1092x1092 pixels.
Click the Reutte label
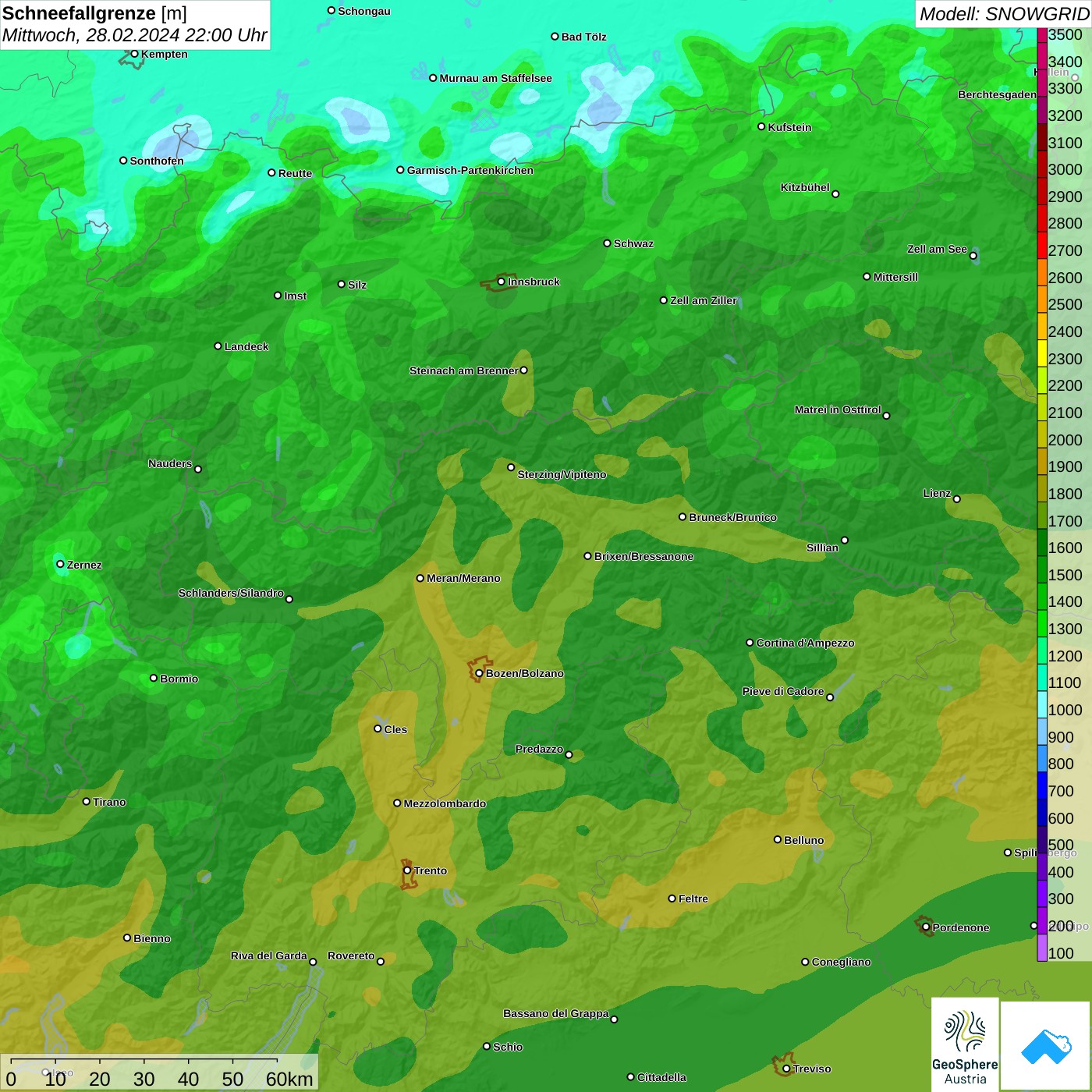(295, 173)
